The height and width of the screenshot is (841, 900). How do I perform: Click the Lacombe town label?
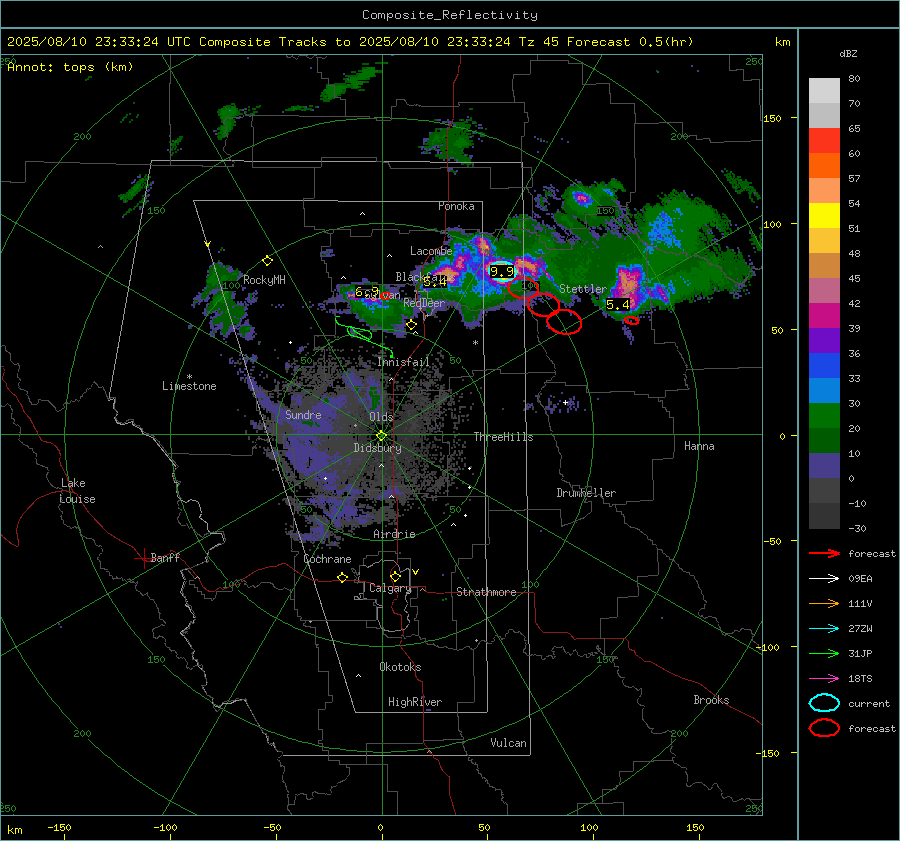pos(431,251)
